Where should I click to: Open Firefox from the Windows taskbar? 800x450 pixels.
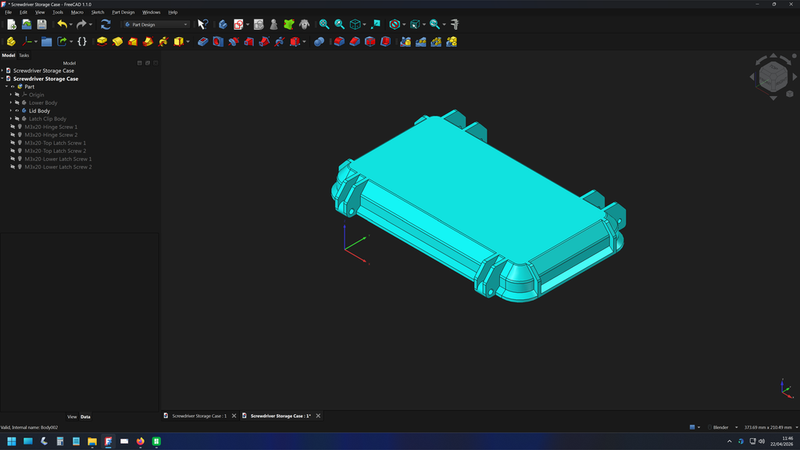tap(140, 441)
